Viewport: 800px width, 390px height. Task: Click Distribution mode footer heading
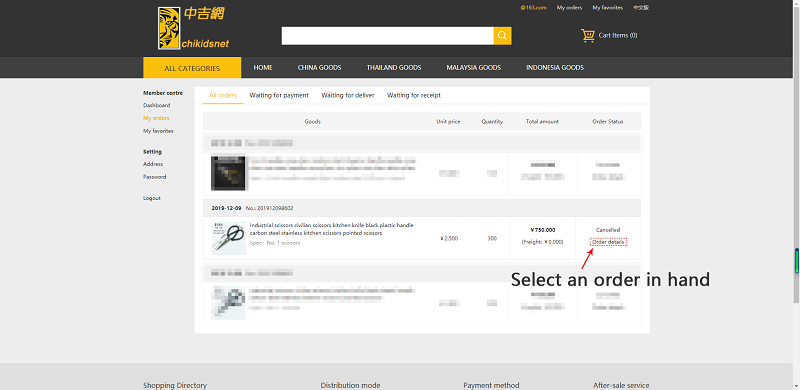click(351, 385)
